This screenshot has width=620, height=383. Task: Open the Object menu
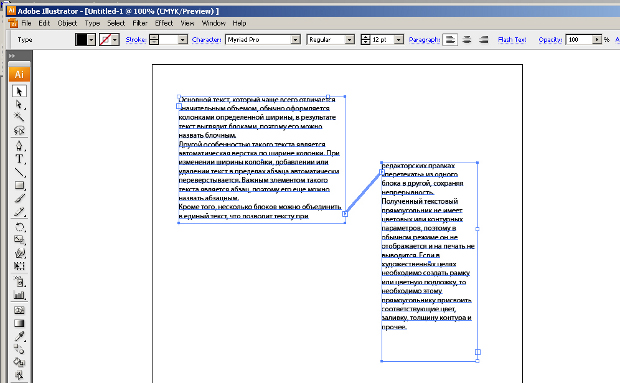pyautogui.click(x=67, y=23)
